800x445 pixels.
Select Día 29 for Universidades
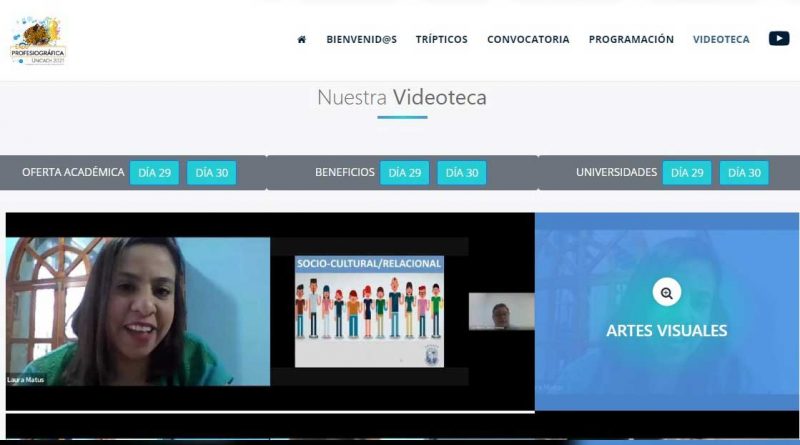click(x=687, y=173)
